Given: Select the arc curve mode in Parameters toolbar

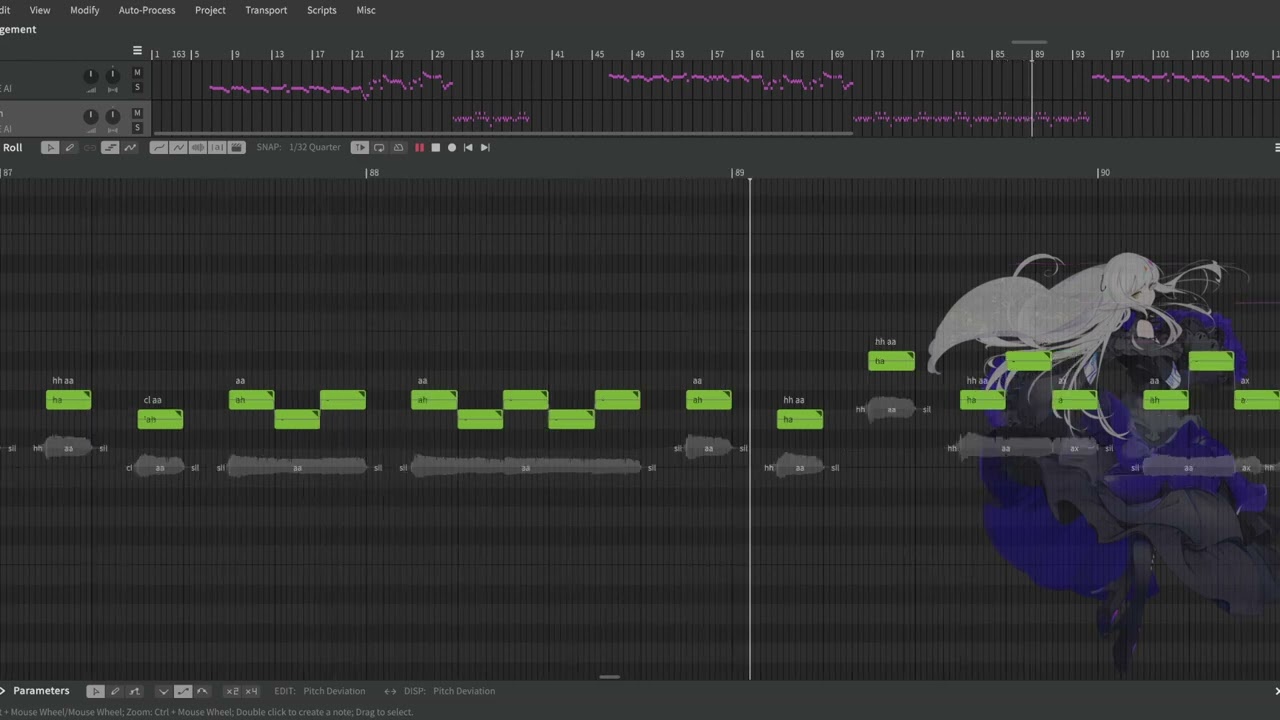Looking at the screenshot, I should pos(202,691).
